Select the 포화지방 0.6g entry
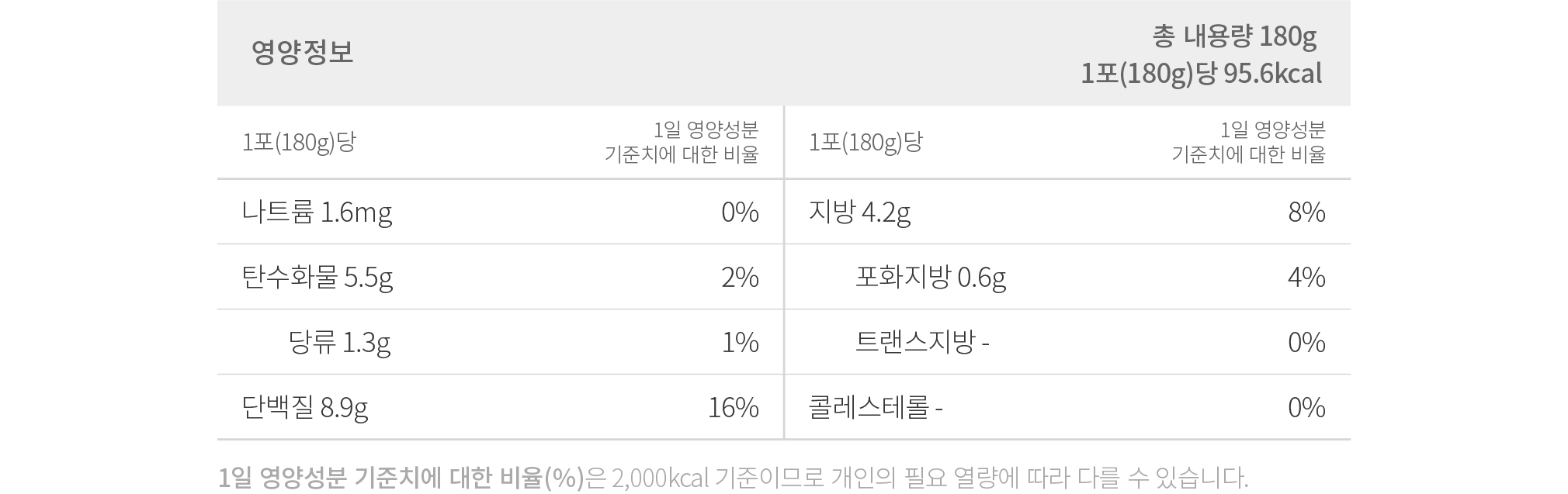The height and width of the screenshot is (494, 1568). (x=931, y=278)
